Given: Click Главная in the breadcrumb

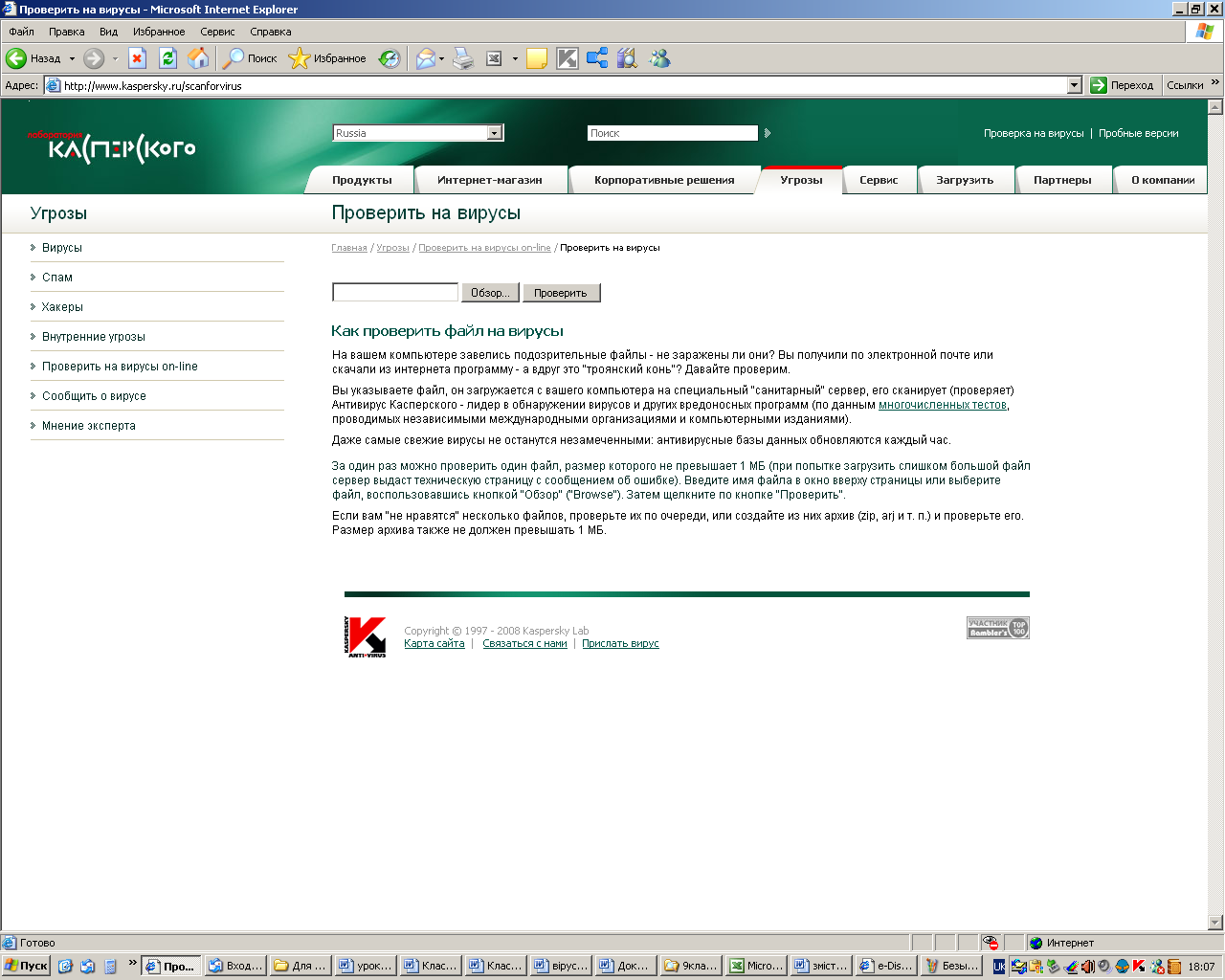Looking at the screenshot, I should coord(349,248).
